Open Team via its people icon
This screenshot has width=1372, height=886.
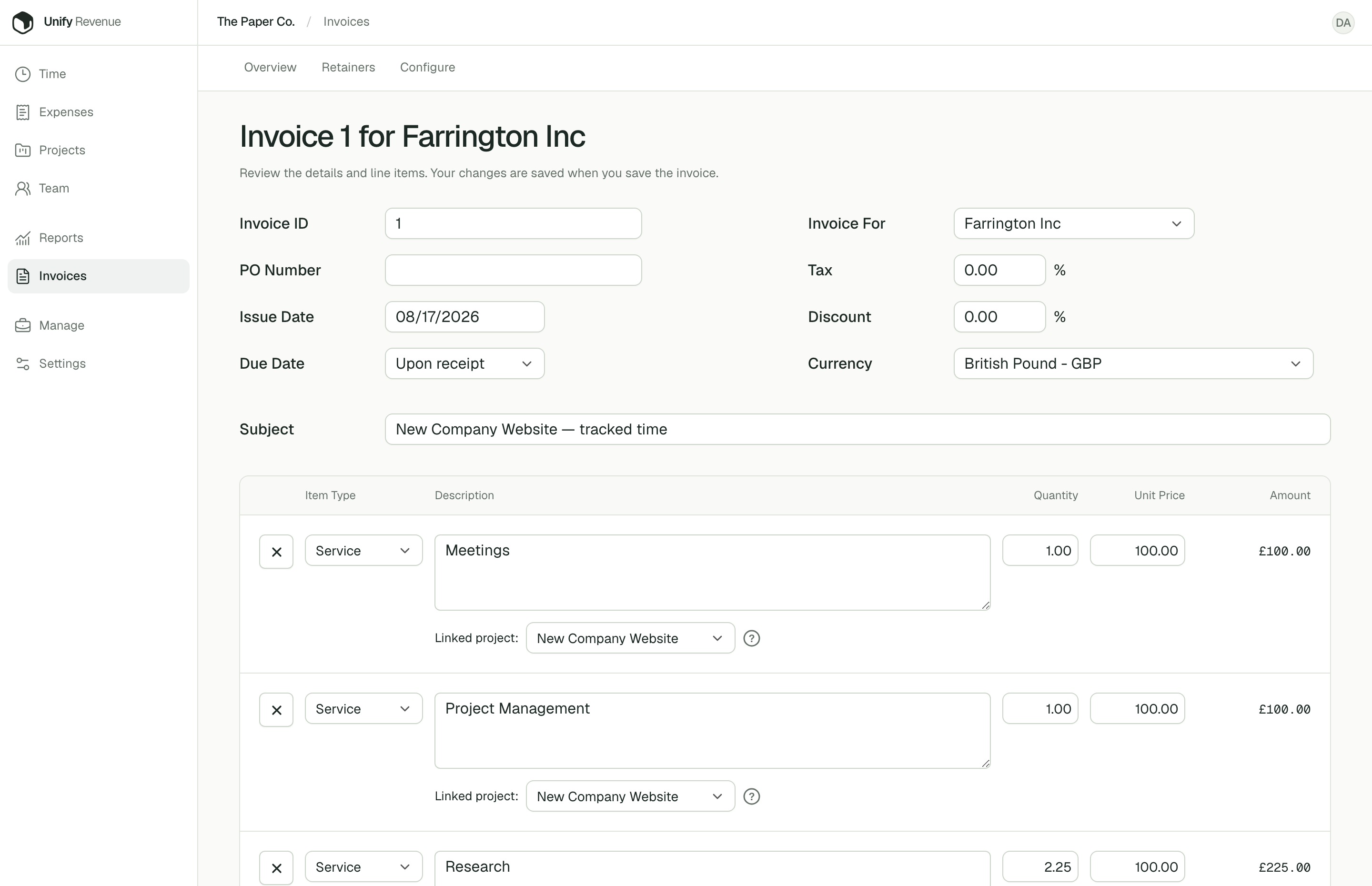(x=22, y=188)
